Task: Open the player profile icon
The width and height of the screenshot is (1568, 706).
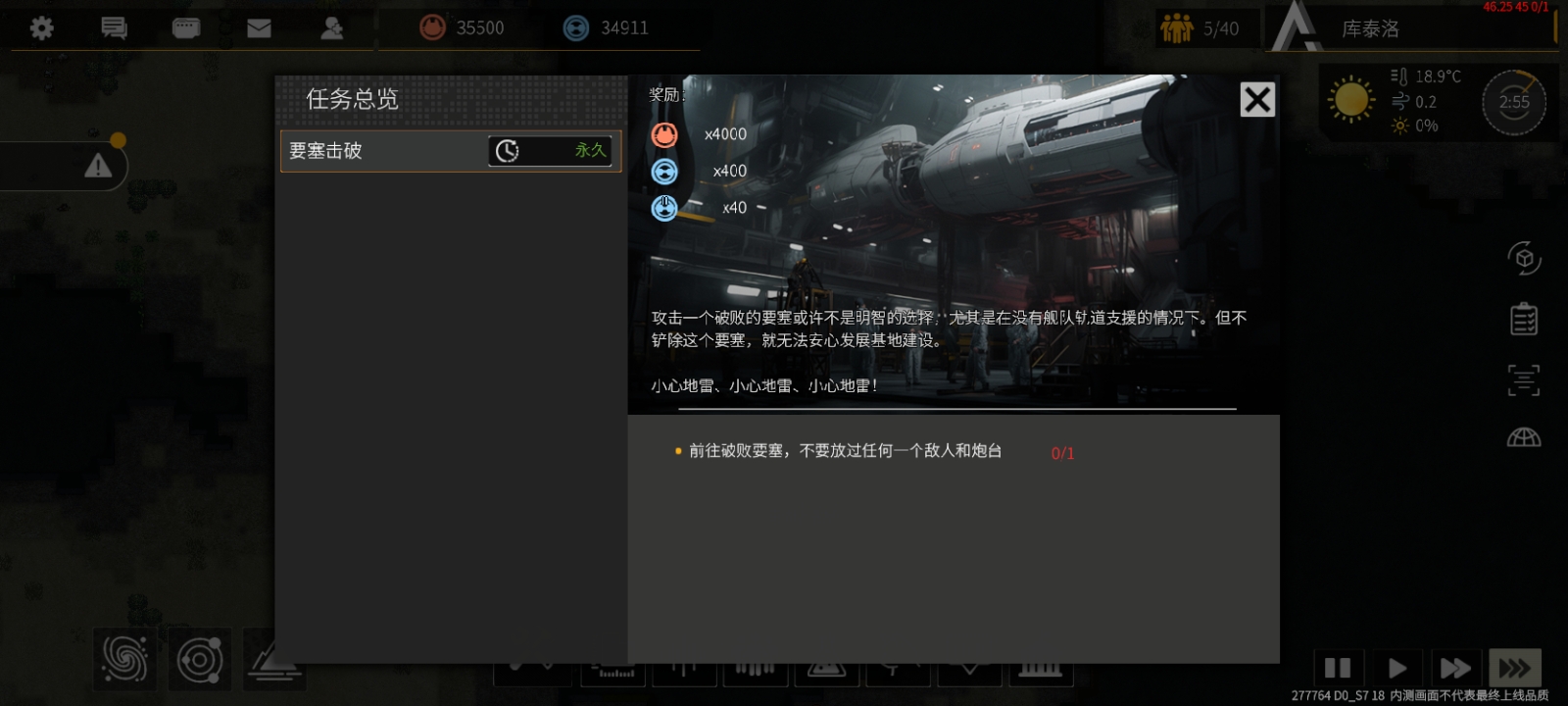Action: pos(332,27)
